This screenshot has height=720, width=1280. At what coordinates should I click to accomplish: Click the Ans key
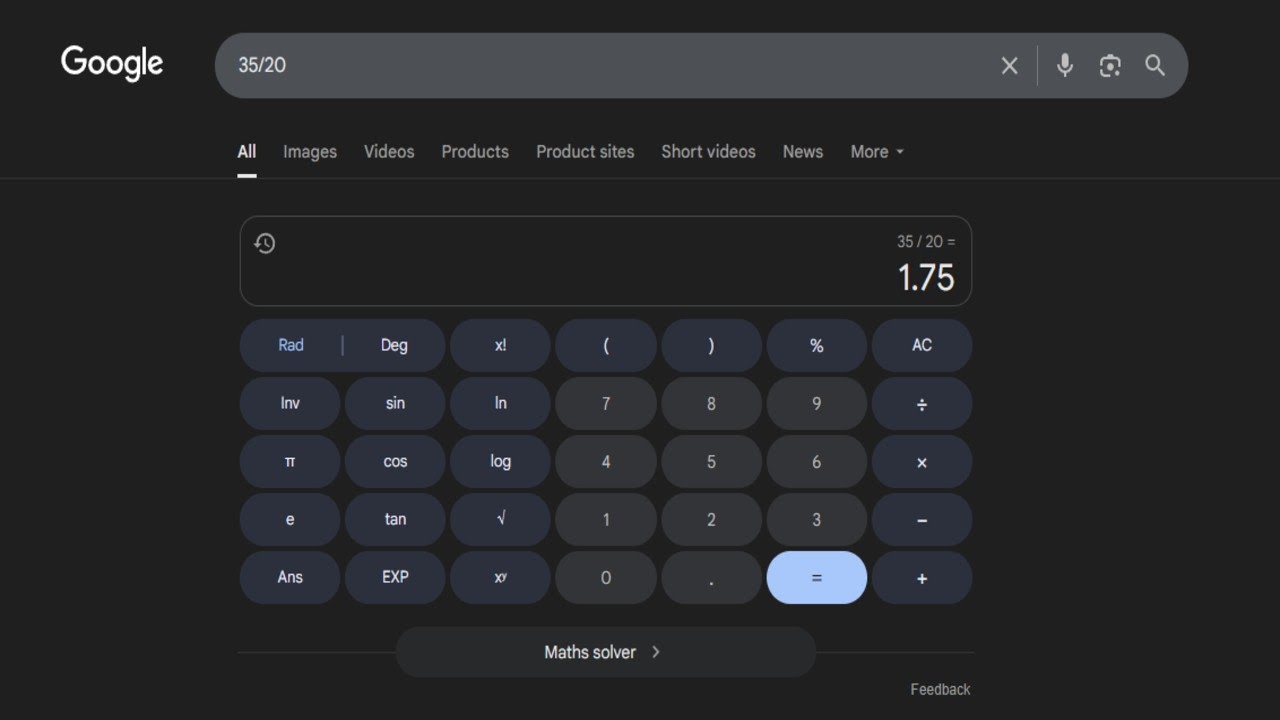[290, 577]
